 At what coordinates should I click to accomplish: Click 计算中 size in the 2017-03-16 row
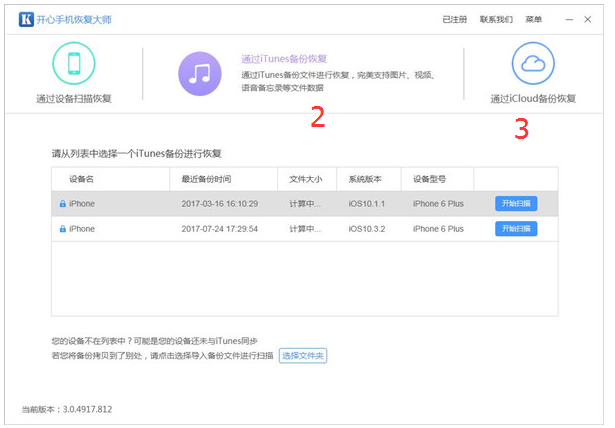click(305, 204)
